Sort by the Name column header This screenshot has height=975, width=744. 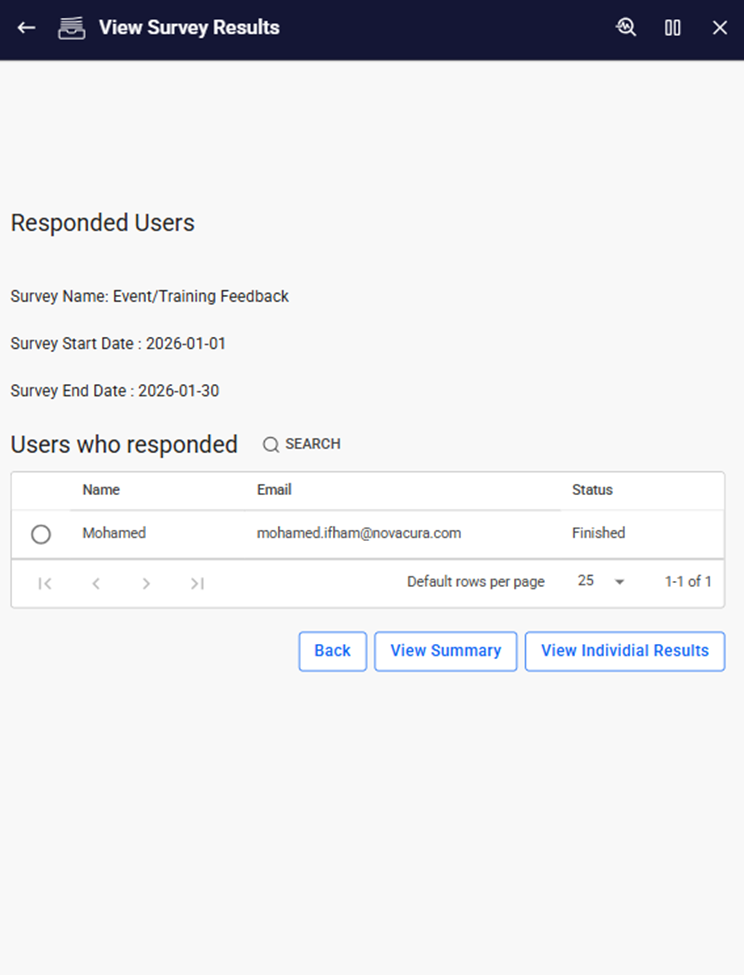pyautogui.click(x=101, y=490)
